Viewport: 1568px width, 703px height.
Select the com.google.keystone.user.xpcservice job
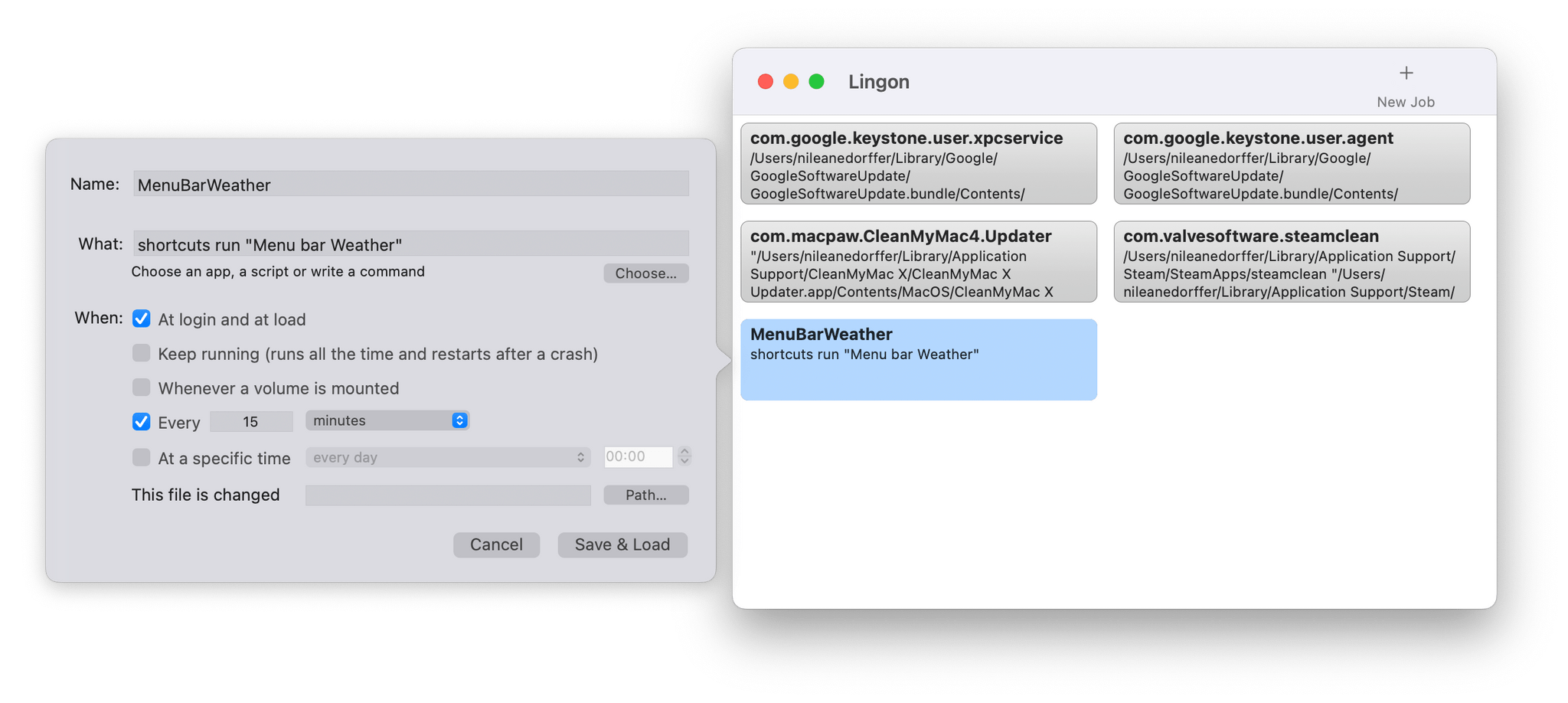pyautogui.click(x=919, y=164)
